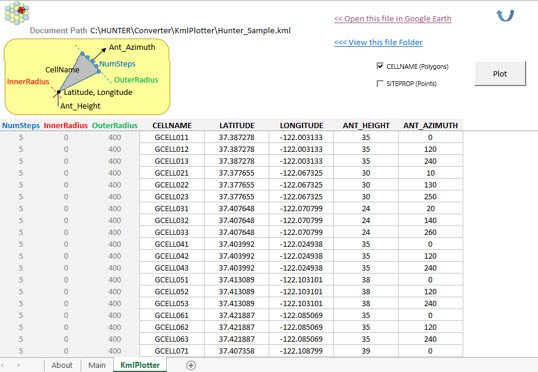Open this file in Google Earth link
Viewport: 538px width, 372px height.
(x=393, y=19)
